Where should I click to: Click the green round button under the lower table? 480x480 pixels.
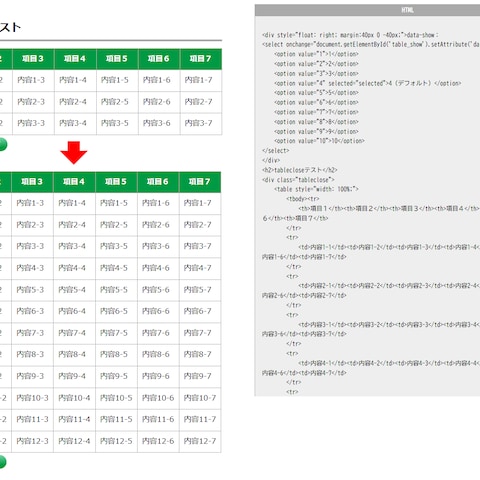(2, 462)
